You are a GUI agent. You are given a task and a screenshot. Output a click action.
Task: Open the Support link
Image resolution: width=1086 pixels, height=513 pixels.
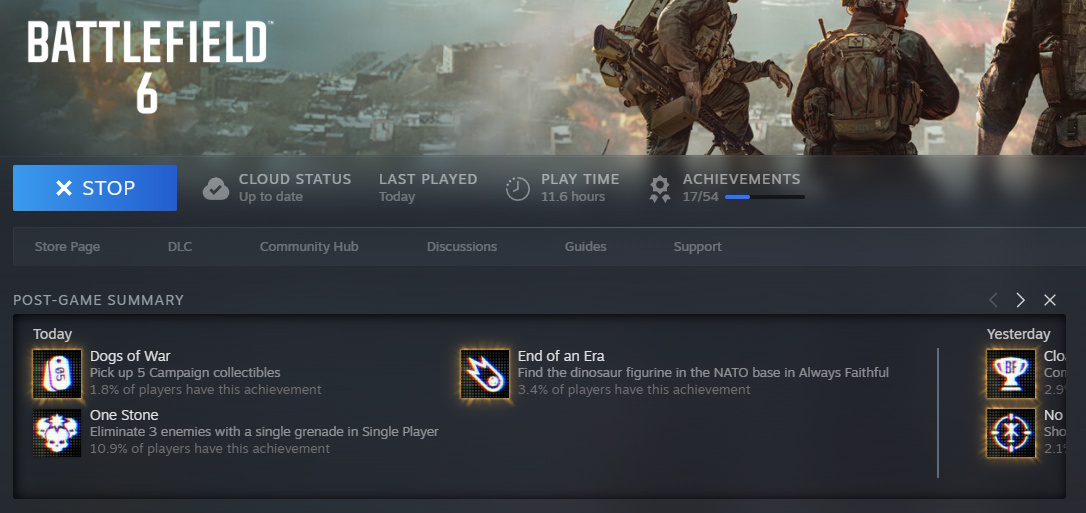[x=697, y=246]
